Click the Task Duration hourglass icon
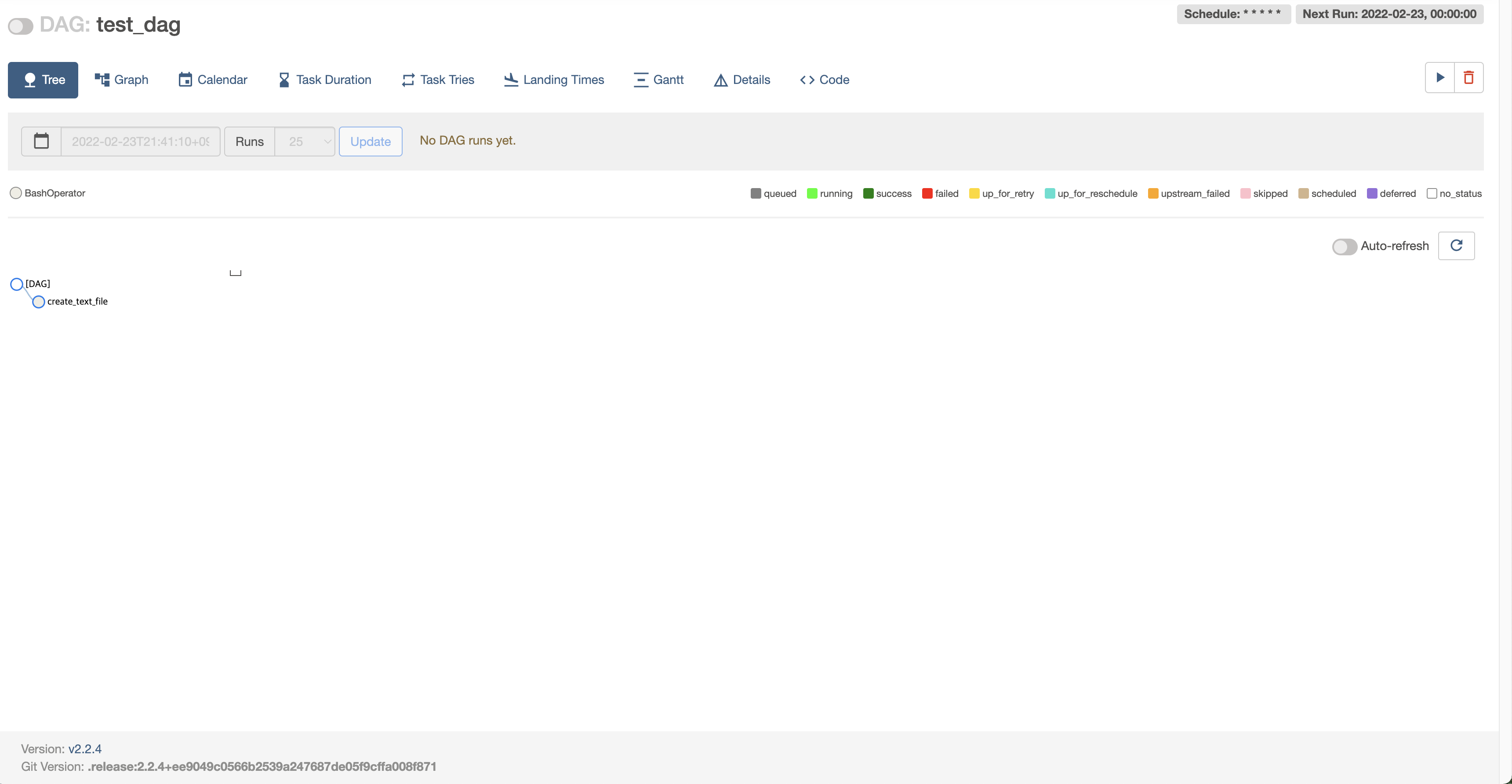 284,80
